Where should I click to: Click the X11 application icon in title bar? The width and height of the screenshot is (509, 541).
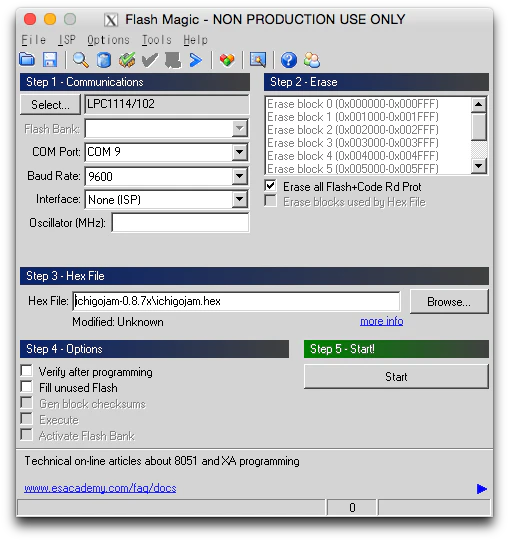click(x=111, y=20)
